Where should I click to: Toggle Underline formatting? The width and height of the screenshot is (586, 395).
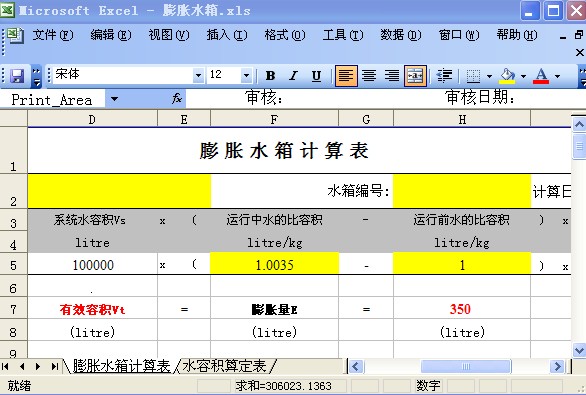(x=317, y=76)
